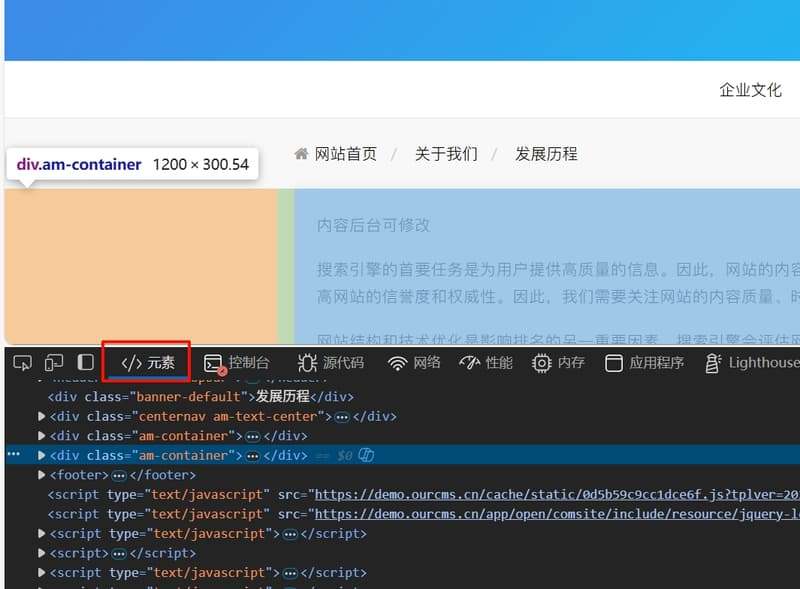Screen dimensions: 800x589
Task: Expand the footer node
Action: click(x=42, y=475)
